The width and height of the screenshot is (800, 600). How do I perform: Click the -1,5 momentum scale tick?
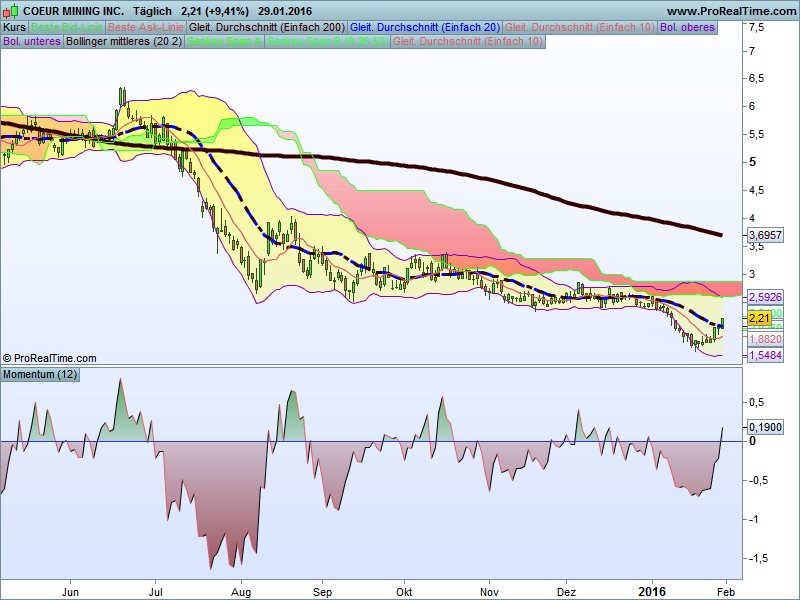click(758, 559)
